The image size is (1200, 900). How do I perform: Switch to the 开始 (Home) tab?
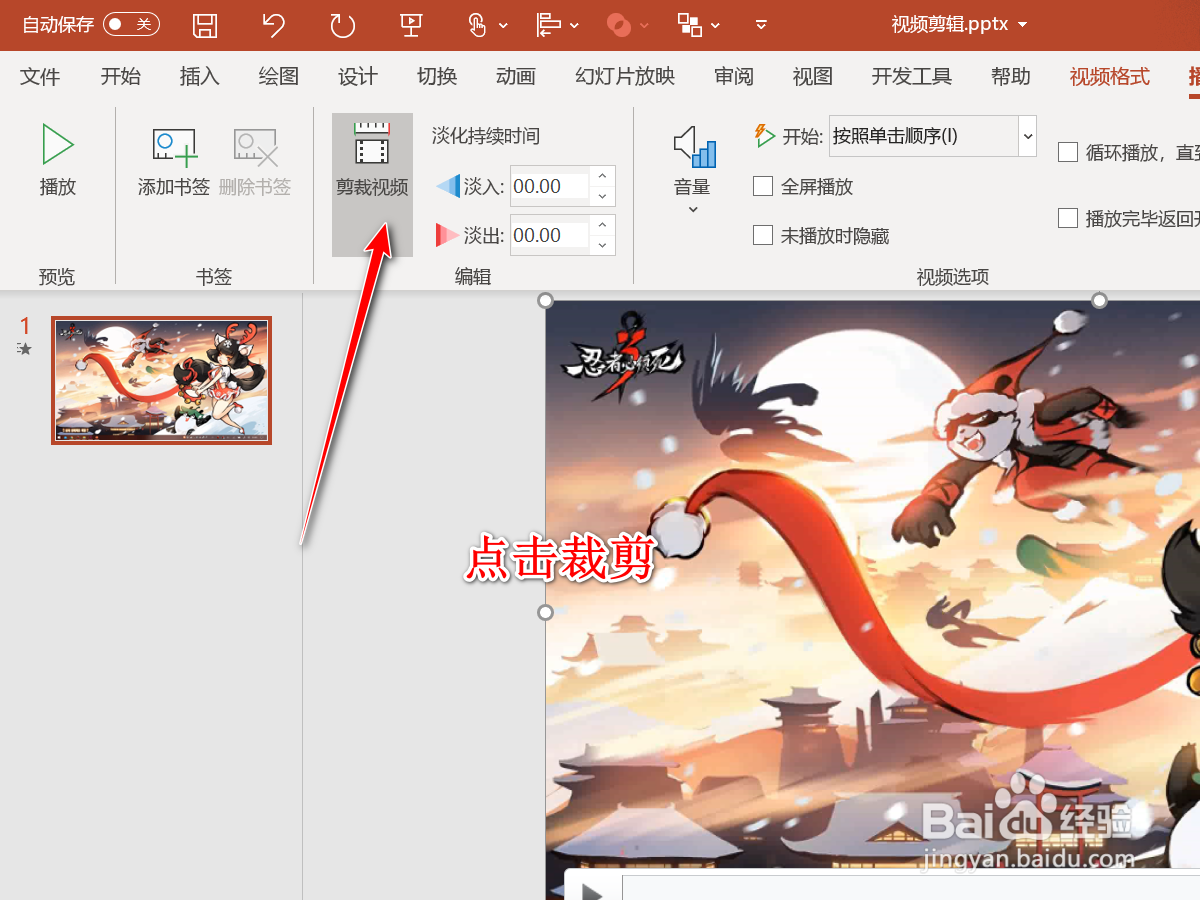click(120, 77)
